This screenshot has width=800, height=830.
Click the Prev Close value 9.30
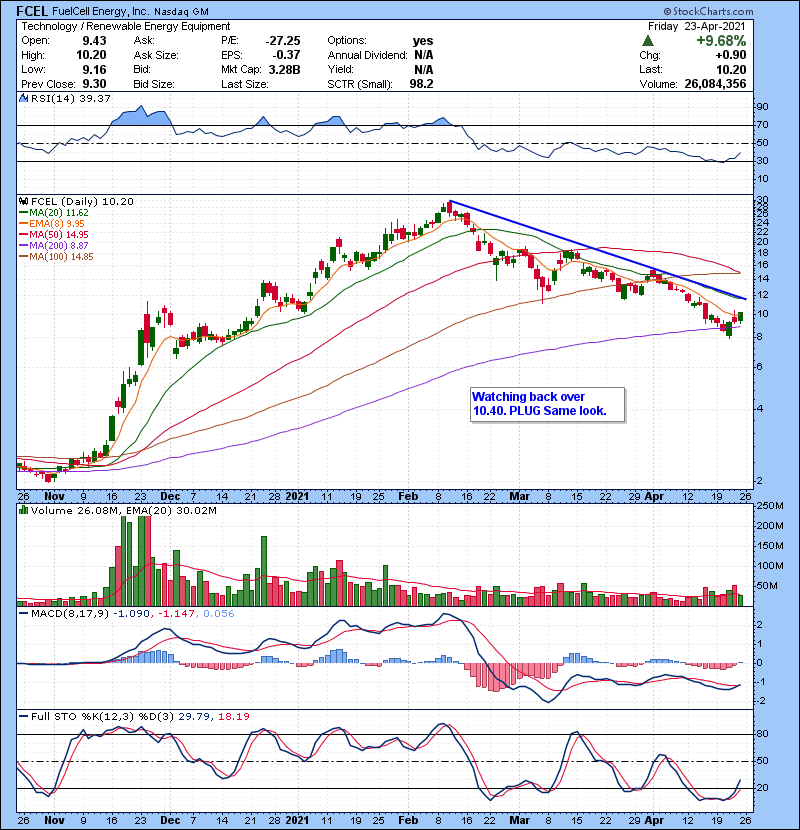[x=94, y=84]
